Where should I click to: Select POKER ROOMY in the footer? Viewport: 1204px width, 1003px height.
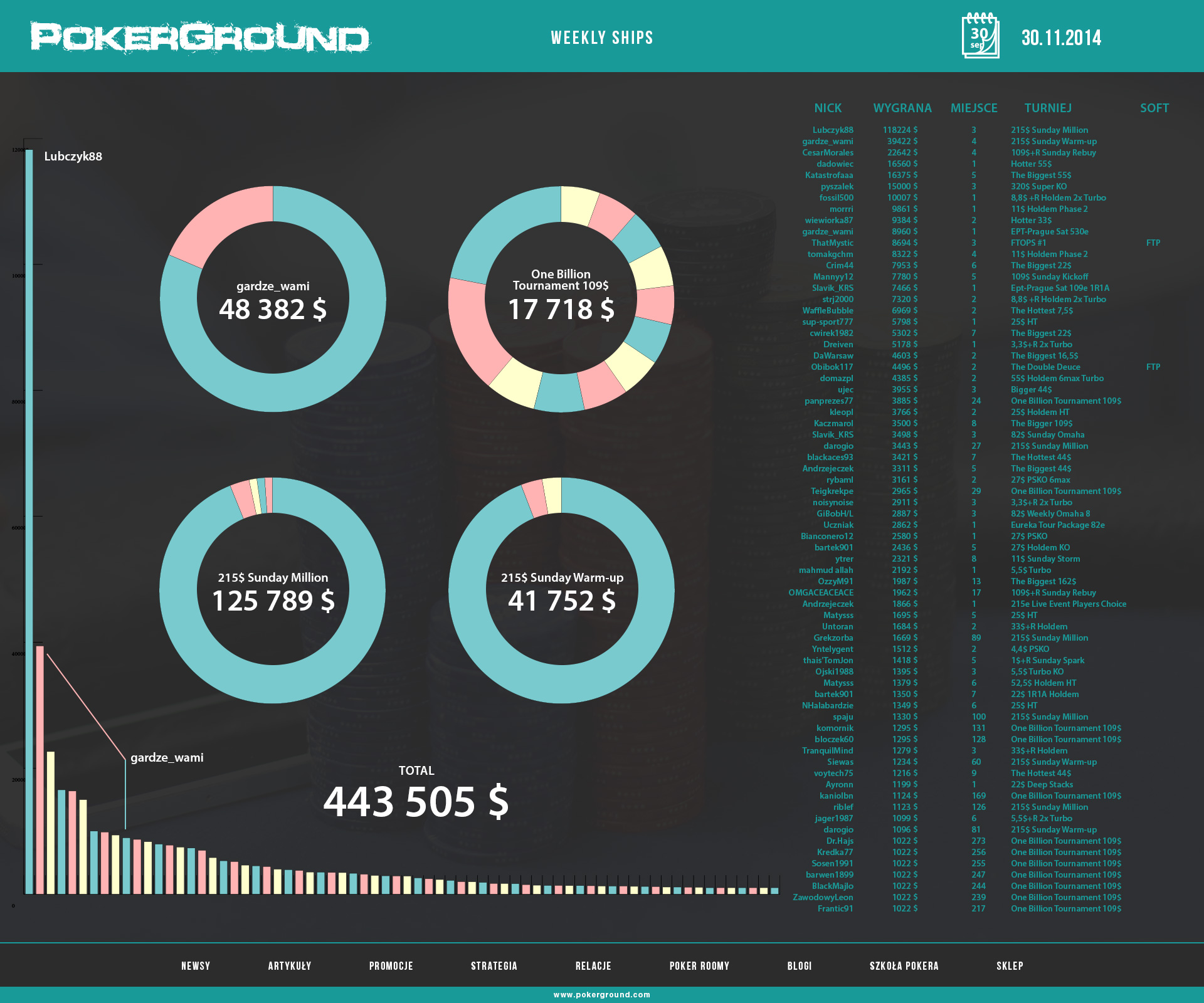click(699, 966)
